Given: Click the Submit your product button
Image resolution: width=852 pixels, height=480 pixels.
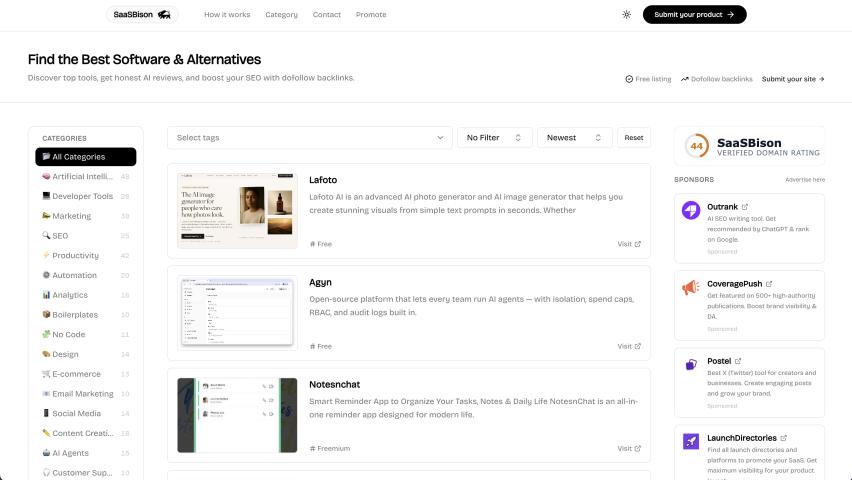Looking at the screenshot, I should tap(694, 15).
